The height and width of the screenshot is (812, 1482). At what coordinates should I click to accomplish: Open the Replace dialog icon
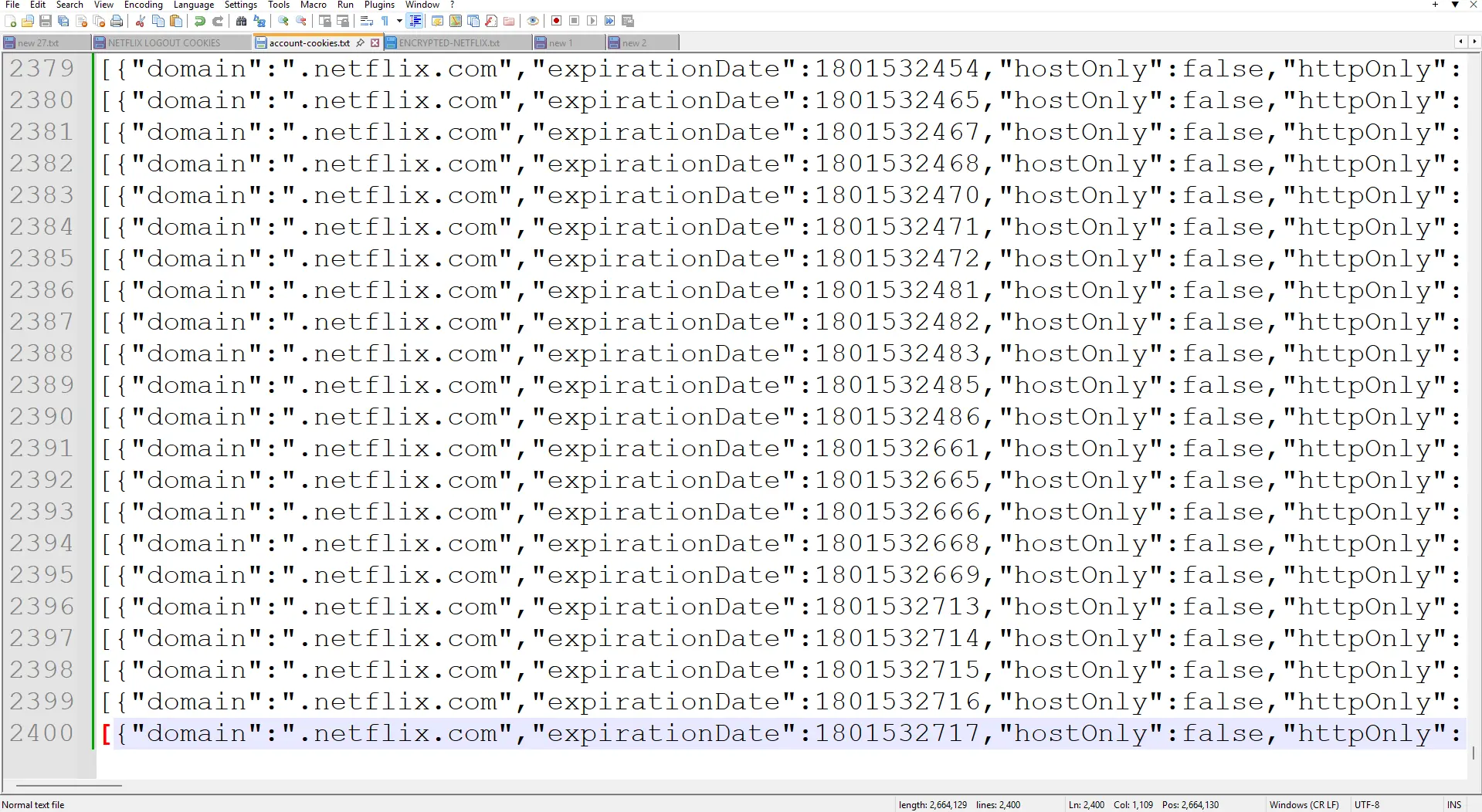(x=259, y=21)
